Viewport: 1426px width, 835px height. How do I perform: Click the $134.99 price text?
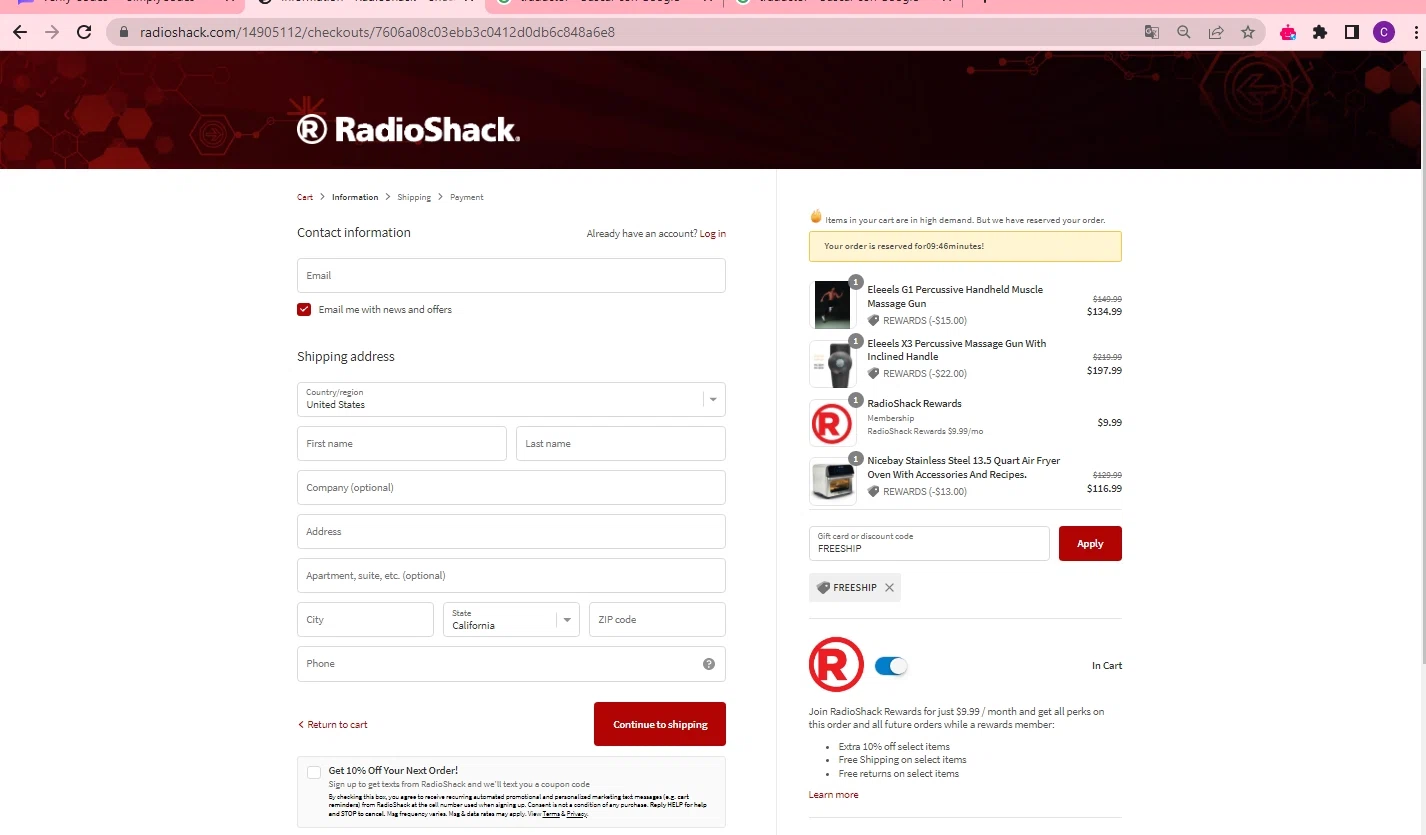tap(1104, 312)
